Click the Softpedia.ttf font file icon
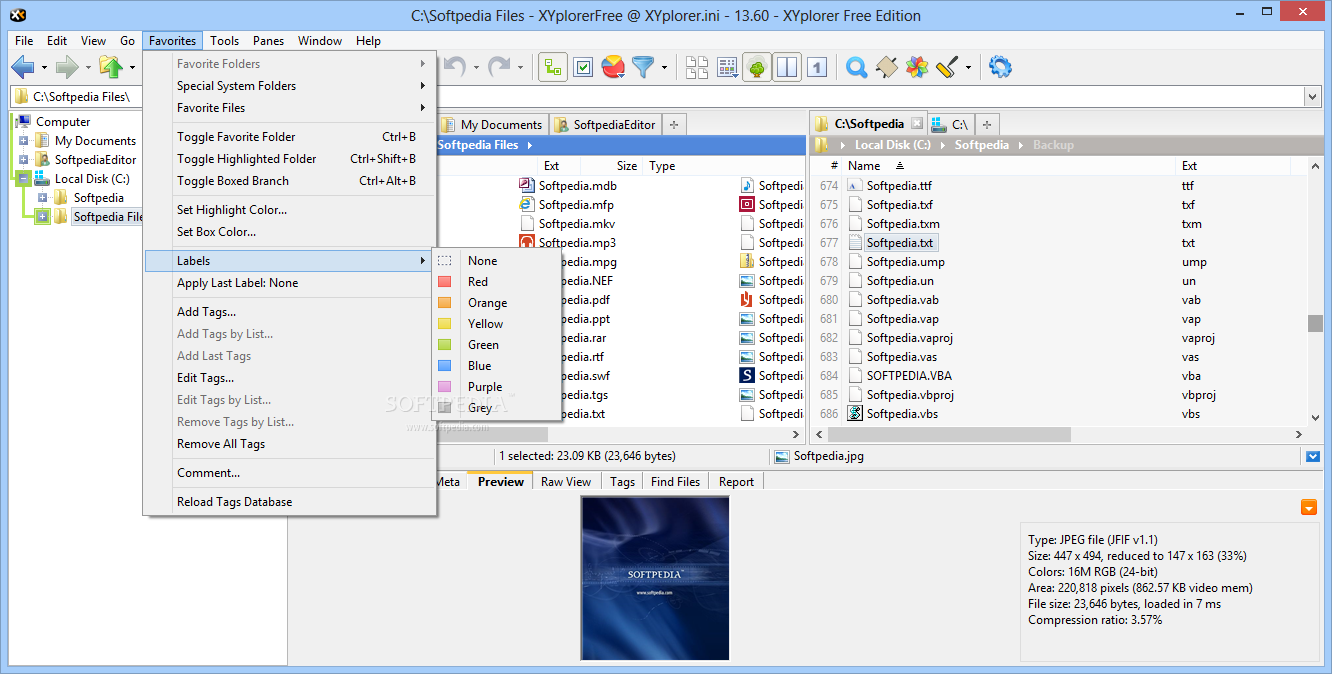The width and height of the screenshot is (1332, 674). [854, 186]
